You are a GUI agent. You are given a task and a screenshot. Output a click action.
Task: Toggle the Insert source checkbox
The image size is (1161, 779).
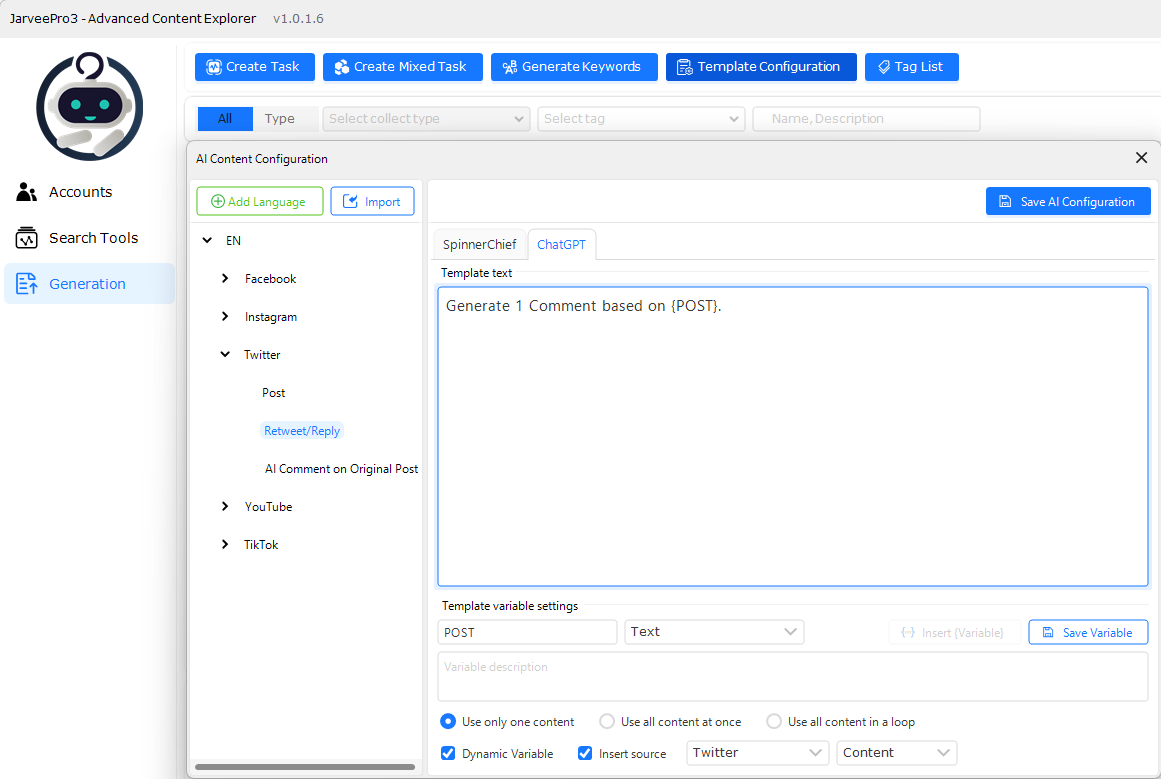[585, 753]
